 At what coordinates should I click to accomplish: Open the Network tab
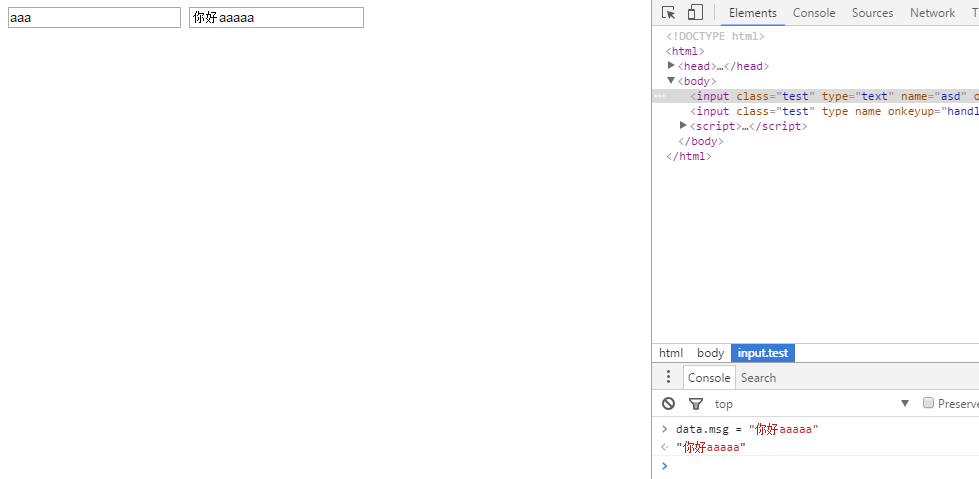(x=932, y=12)
